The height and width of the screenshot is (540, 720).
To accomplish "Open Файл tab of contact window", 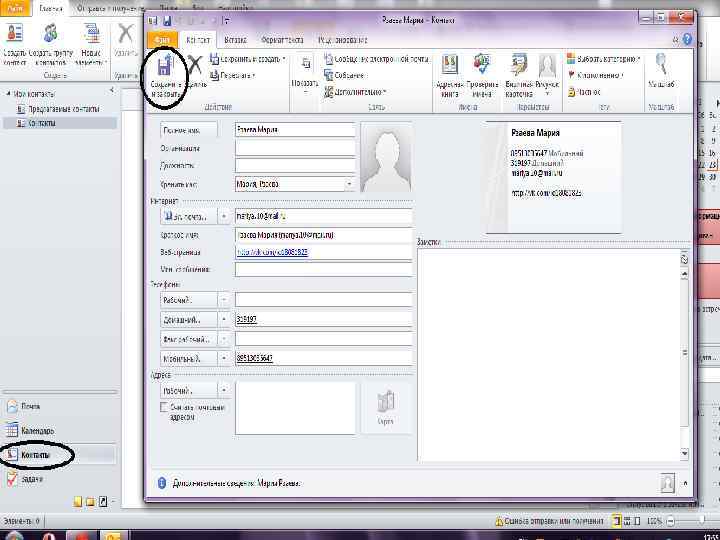I will (162, 40).
